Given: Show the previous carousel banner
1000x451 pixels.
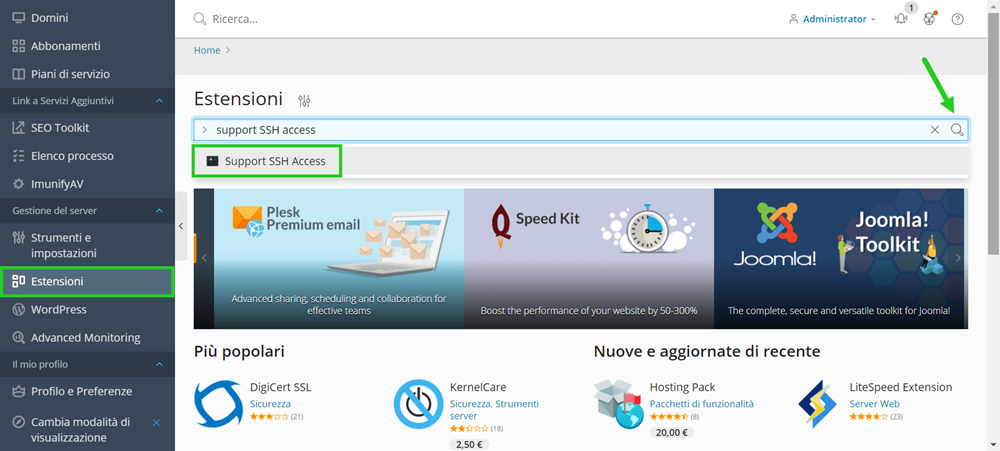Looking at the screenshot, I should tap(204, 258).
